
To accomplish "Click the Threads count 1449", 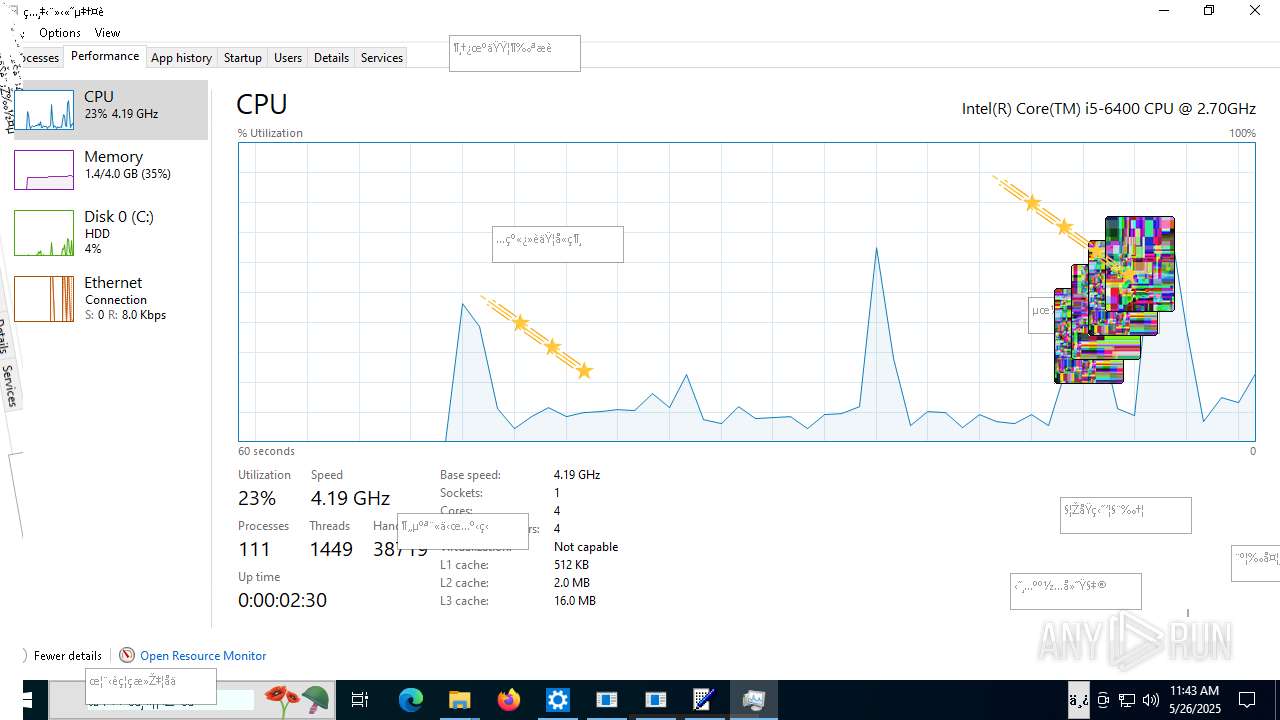I will coord(331,549).
